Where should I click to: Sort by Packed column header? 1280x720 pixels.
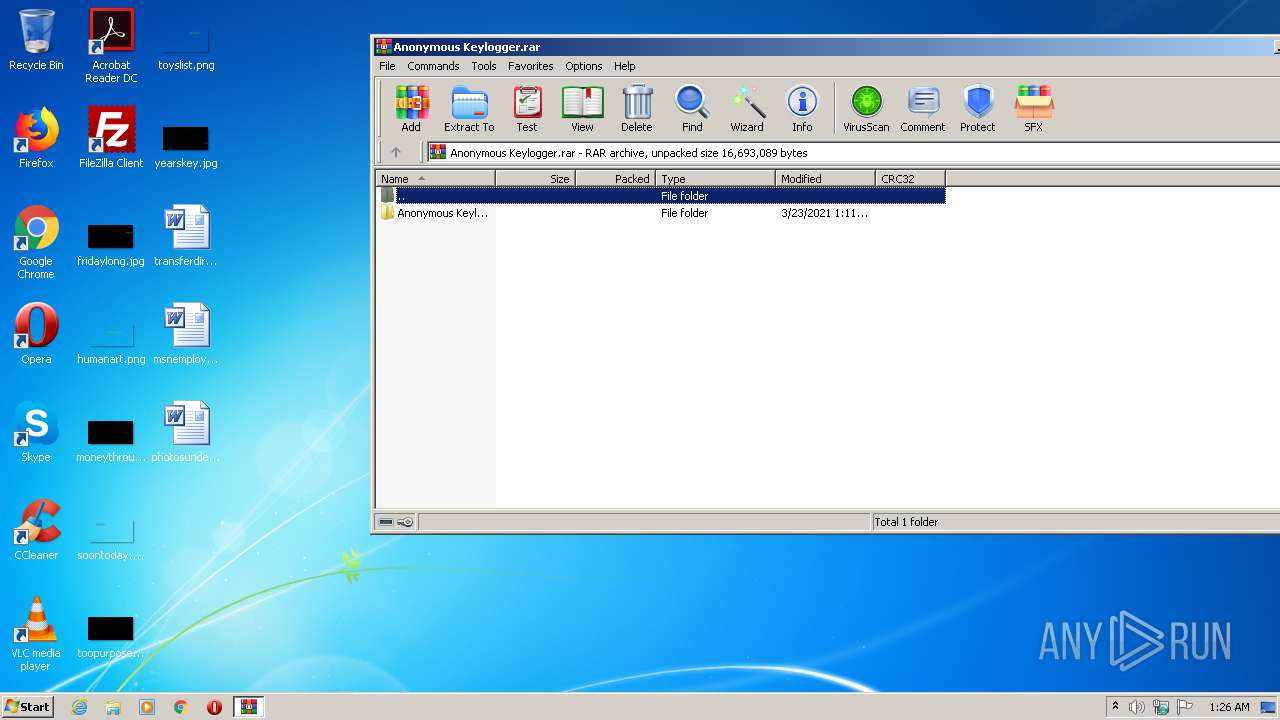616,179
